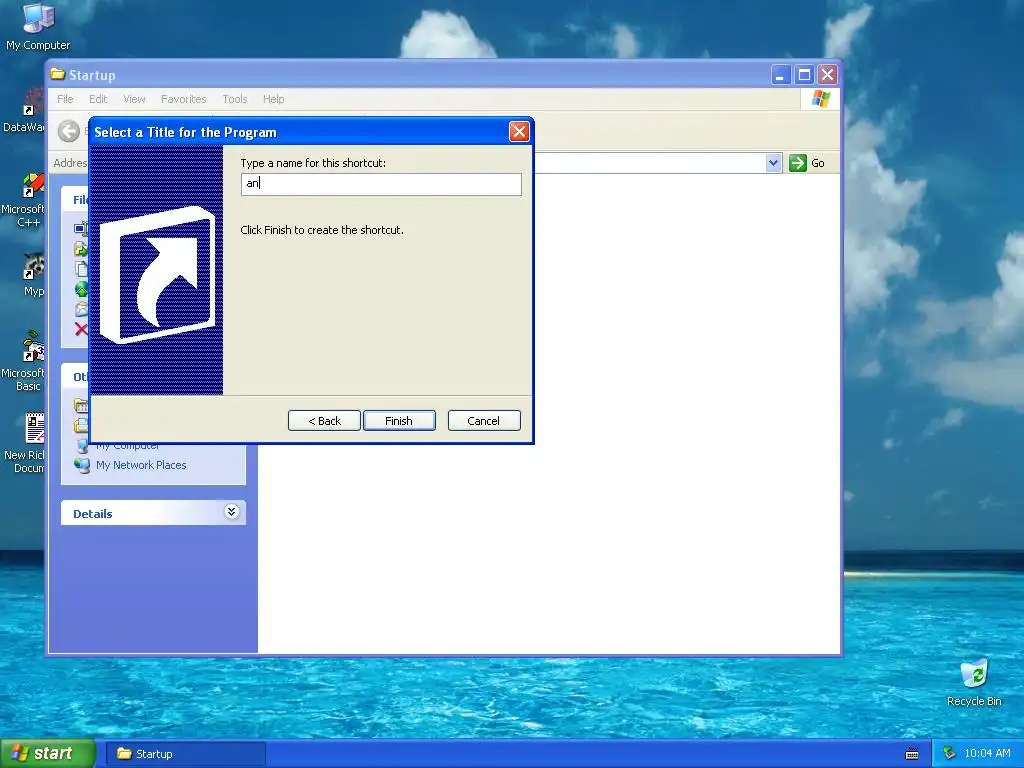Select the Microsoft Basic desktop shortcut

(x=24, y=361)
